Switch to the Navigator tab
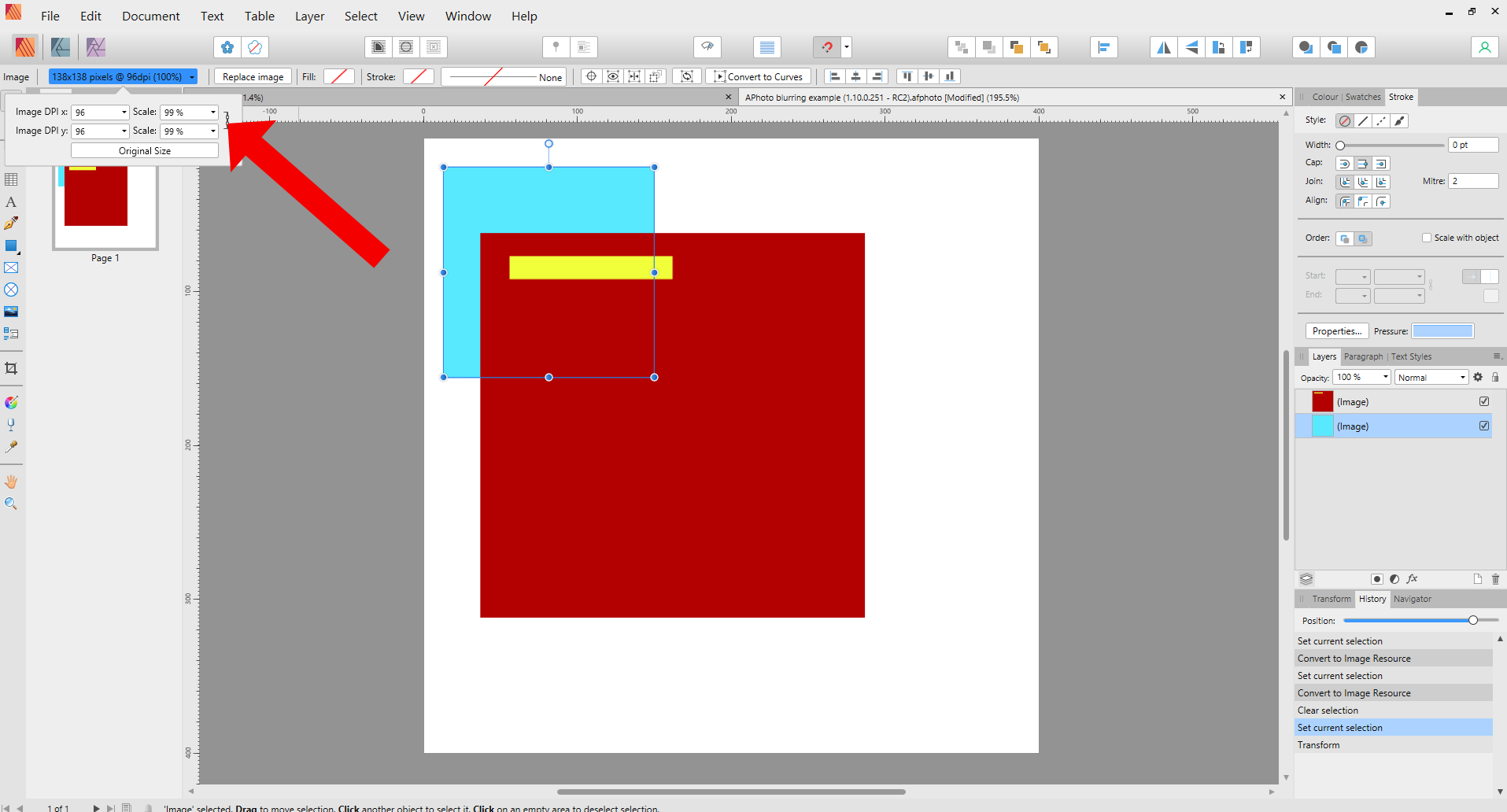Image resolution: width=1507 pixels, height=812 pixels. pyautogui.click(x=1413, y=599)
